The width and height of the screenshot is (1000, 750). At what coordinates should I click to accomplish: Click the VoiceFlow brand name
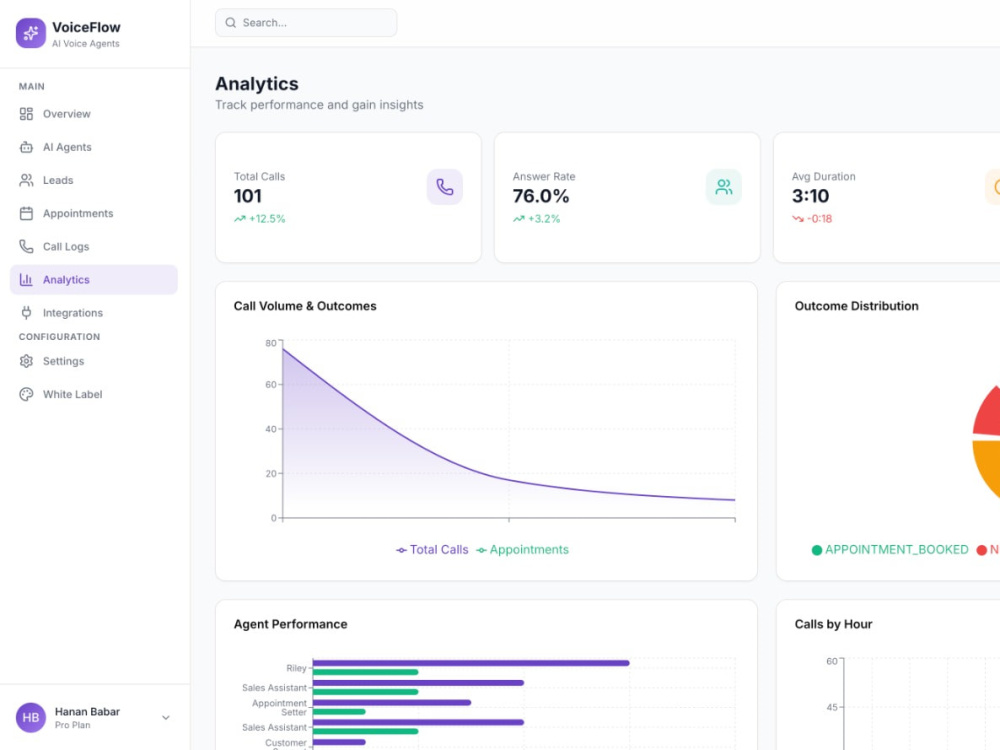[x=86, y=27]
